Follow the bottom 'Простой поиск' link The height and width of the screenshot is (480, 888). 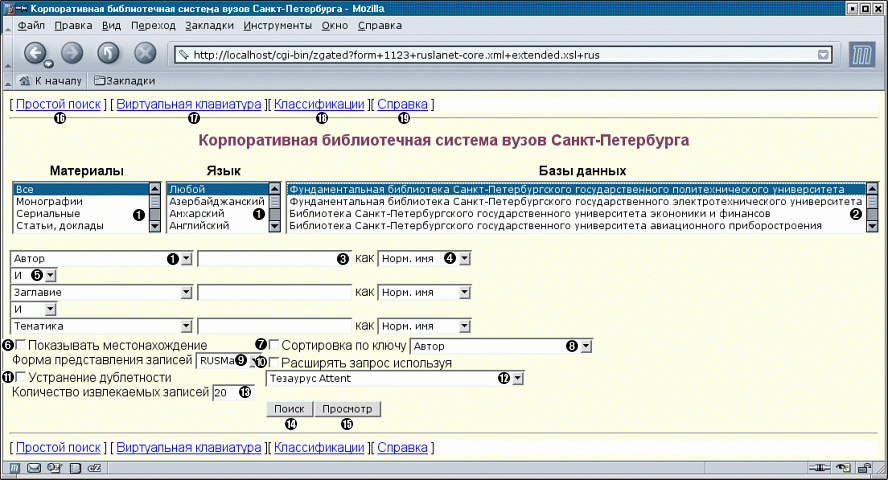58,447
